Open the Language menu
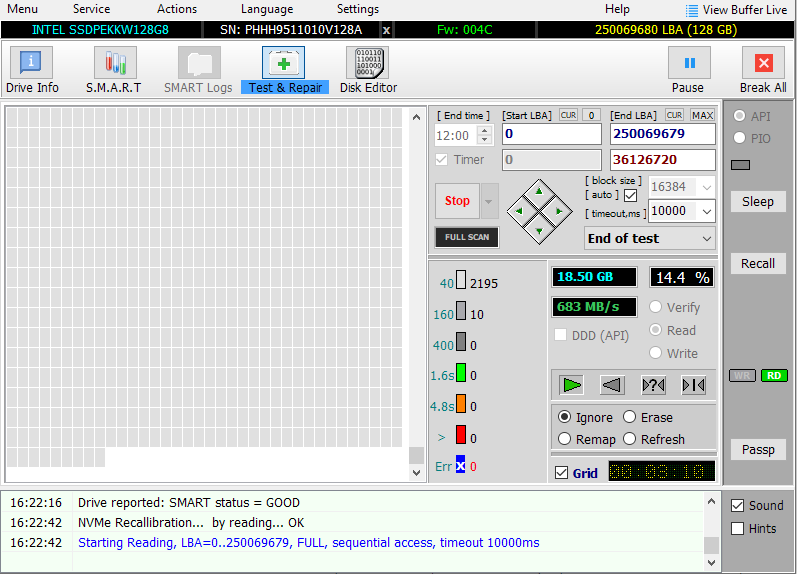Viewport: 797px width, 574px height. 267,9
